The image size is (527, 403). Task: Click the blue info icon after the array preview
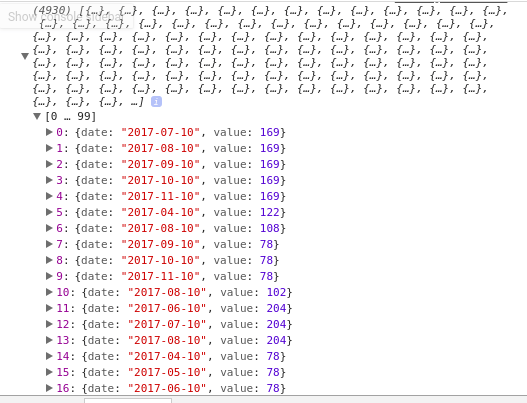(x=156, y=102)
